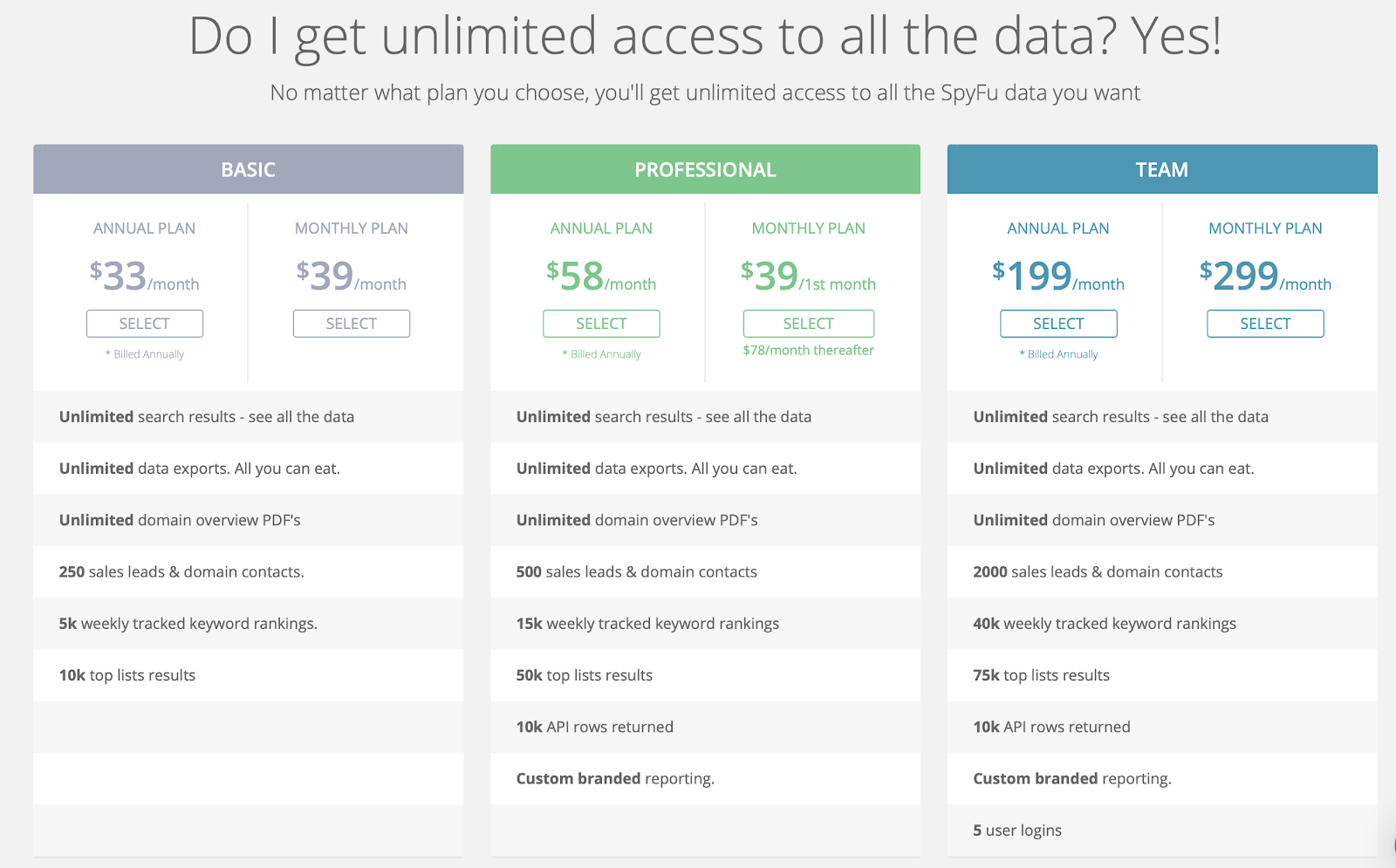Click the $299/month Team monthly price
The image size is (1396, 868).
coord(1265,277)
